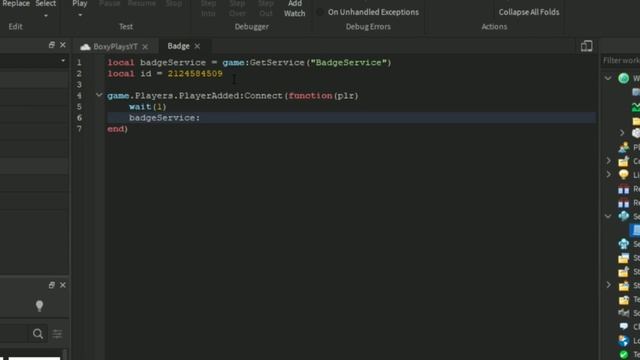
Task: Select the TestService green check icon
Action: click(x=624, y=354)
